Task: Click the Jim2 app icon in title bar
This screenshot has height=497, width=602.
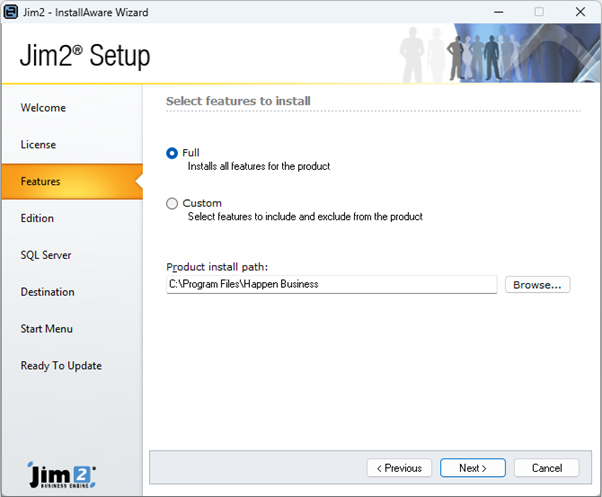Action: pos(12,12)
